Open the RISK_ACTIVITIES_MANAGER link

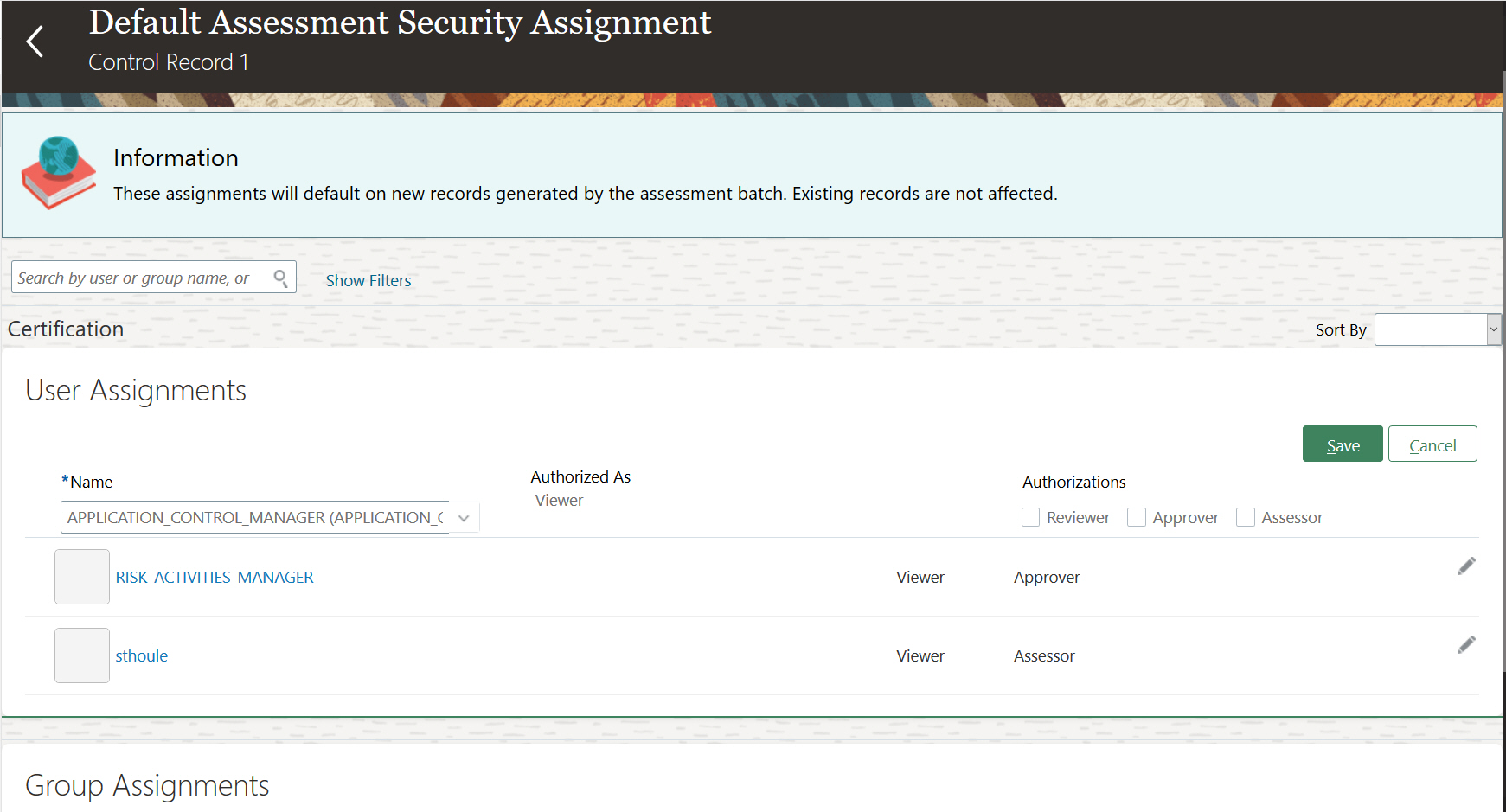215,578
